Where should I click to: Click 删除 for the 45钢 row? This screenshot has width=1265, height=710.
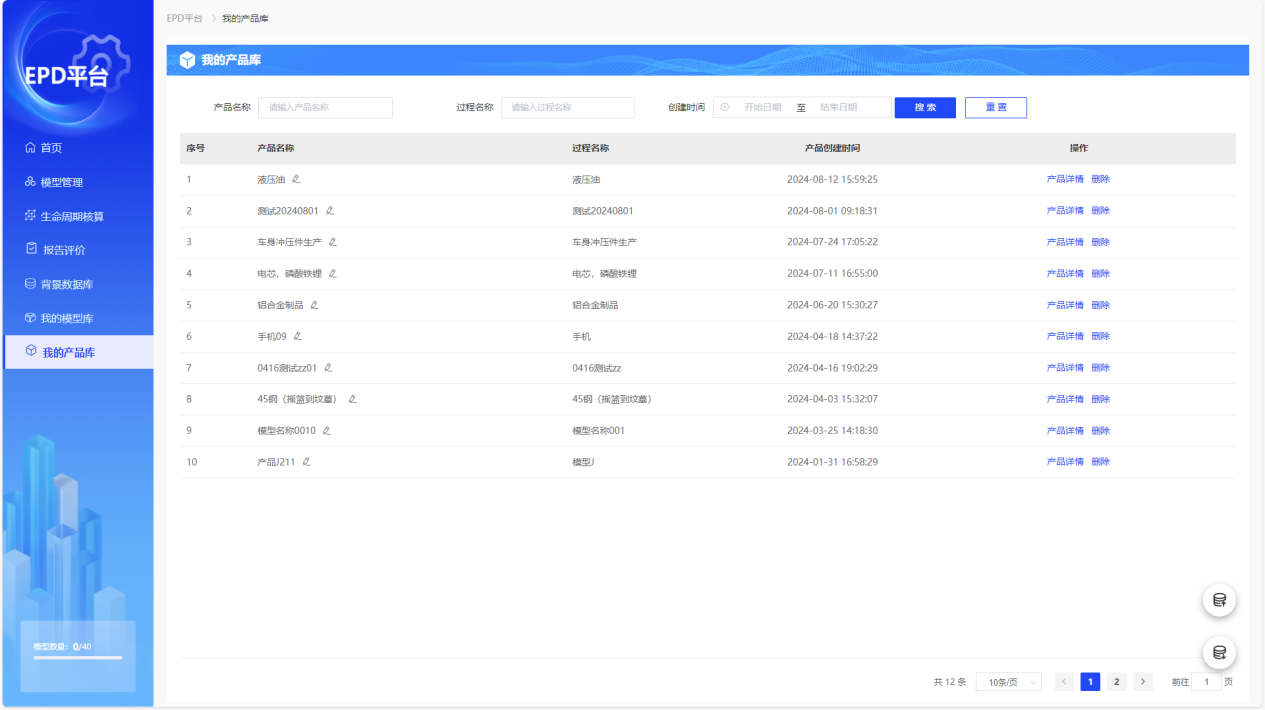(1100, 399)
